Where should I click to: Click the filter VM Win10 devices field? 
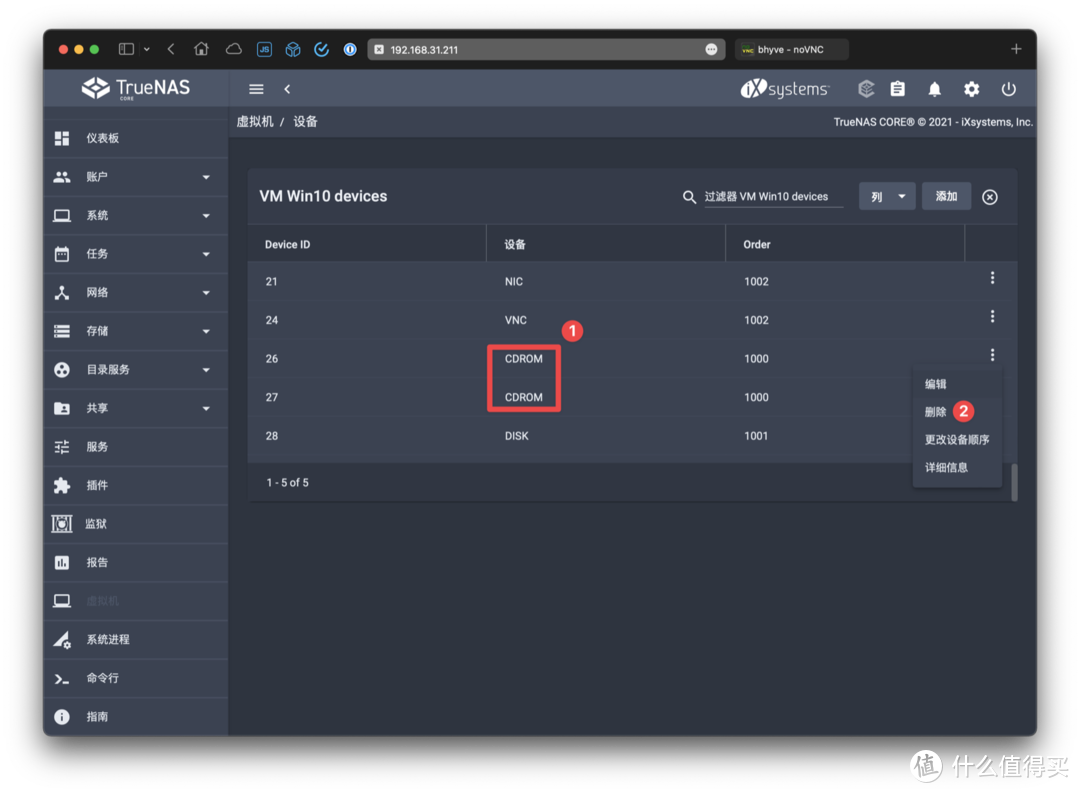click(773, 196)
